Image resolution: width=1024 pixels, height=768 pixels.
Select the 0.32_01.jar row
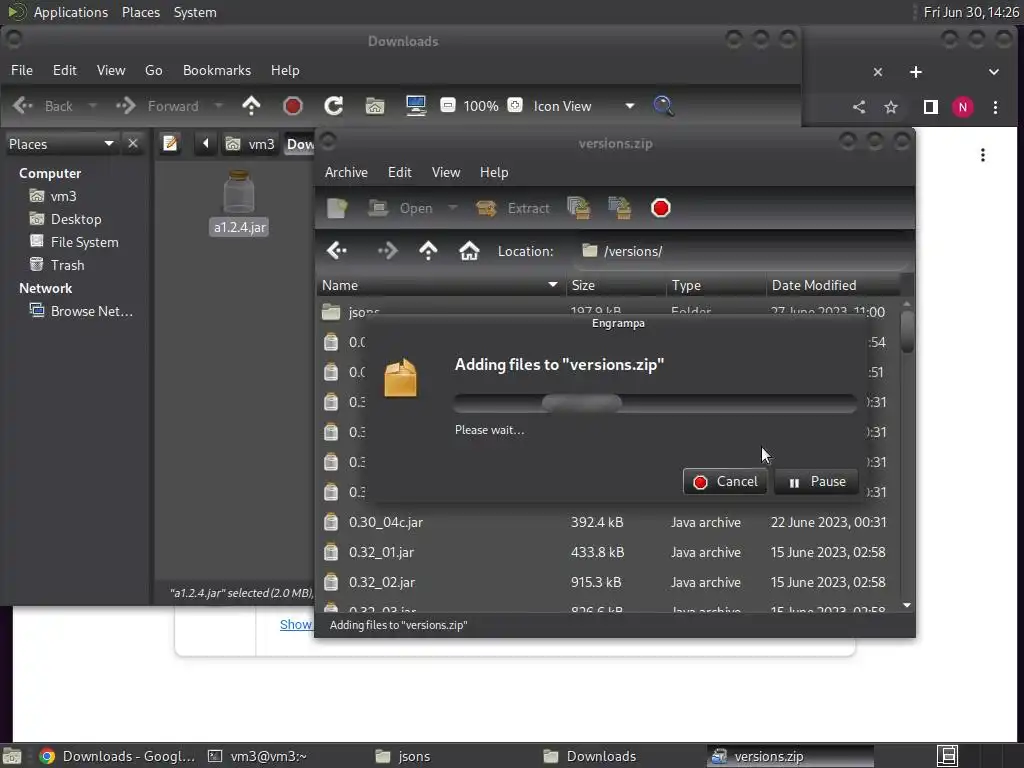[x=607, y=552]
